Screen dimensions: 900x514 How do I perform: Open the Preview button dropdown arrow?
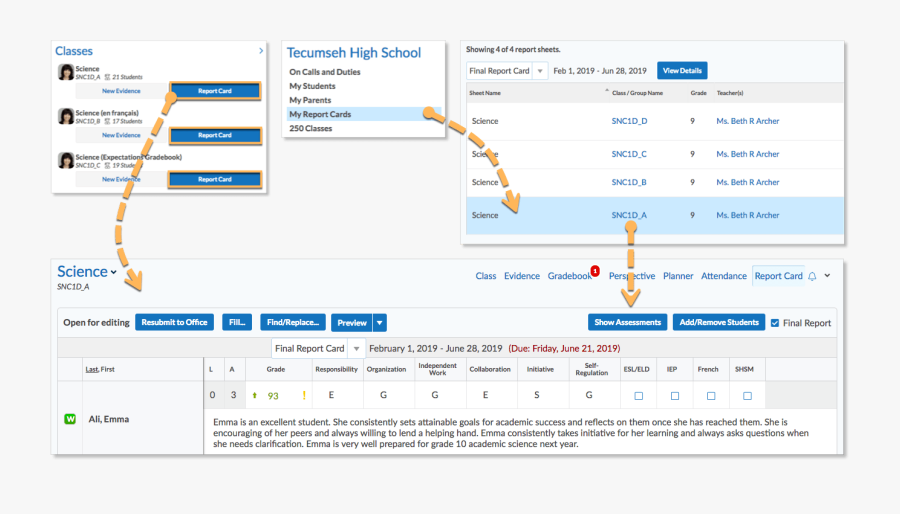[x=380, y=323]
